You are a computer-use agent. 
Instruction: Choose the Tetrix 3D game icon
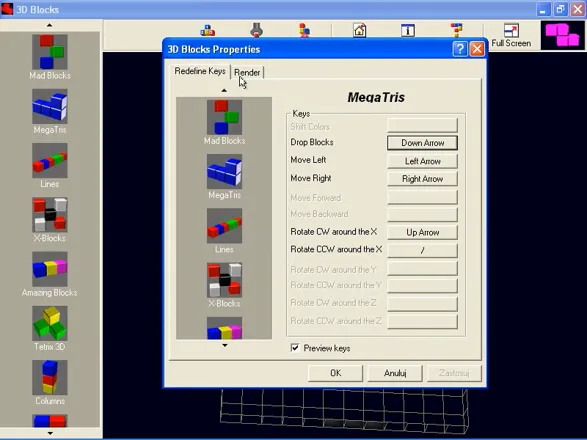pyautogui.click(x=49, y=328)
